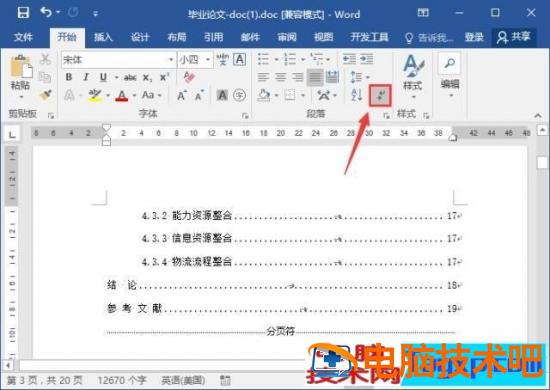Image resolution: width=550 pixels, height=390 pixels.
Task: Align text to the left
Action: [x=263, y=77]
